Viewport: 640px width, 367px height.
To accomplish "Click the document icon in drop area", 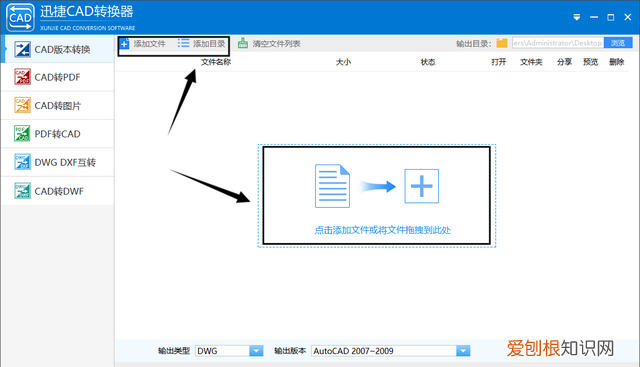I will [x=332, y=186].
